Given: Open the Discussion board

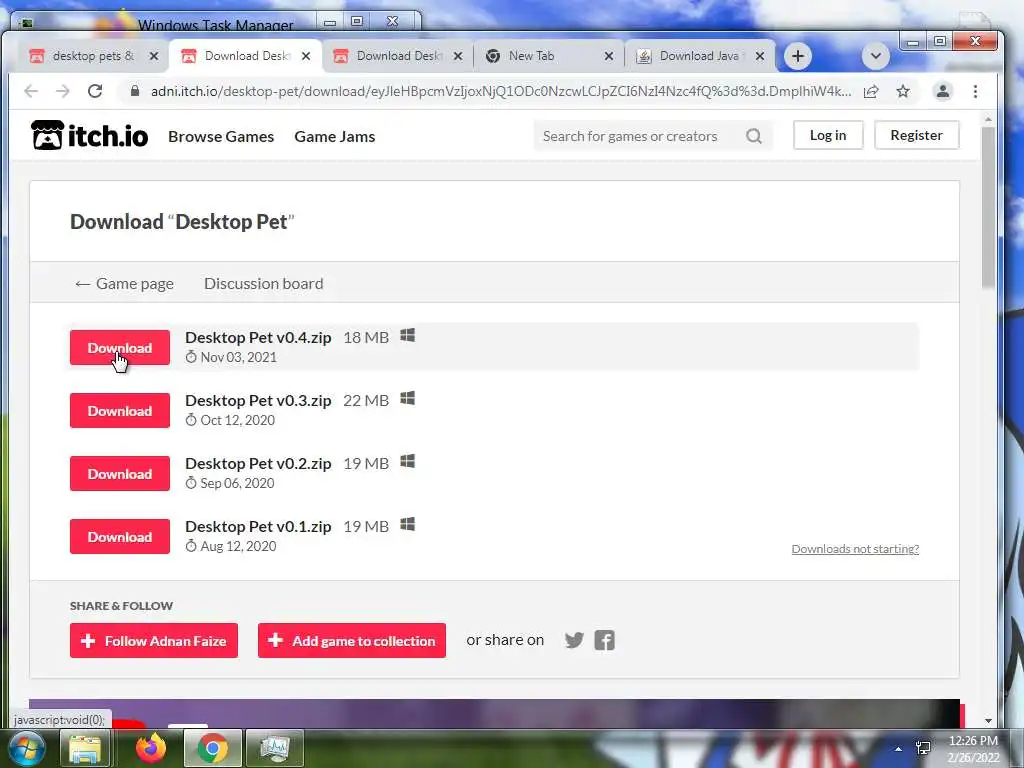Looking at the screenshot, I should [264, 283].
